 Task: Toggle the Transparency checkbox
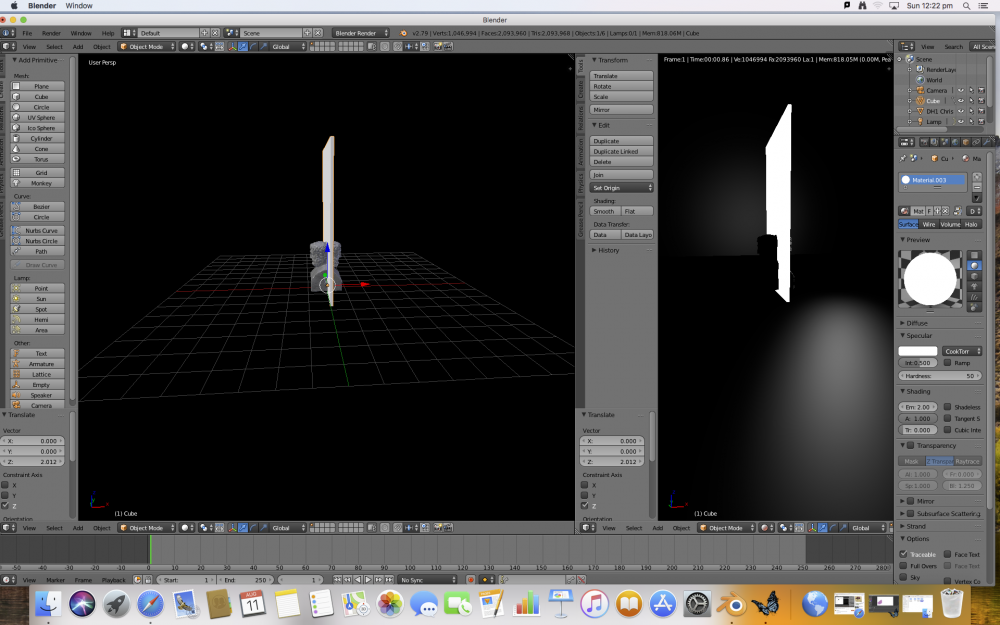click(909, 446)
